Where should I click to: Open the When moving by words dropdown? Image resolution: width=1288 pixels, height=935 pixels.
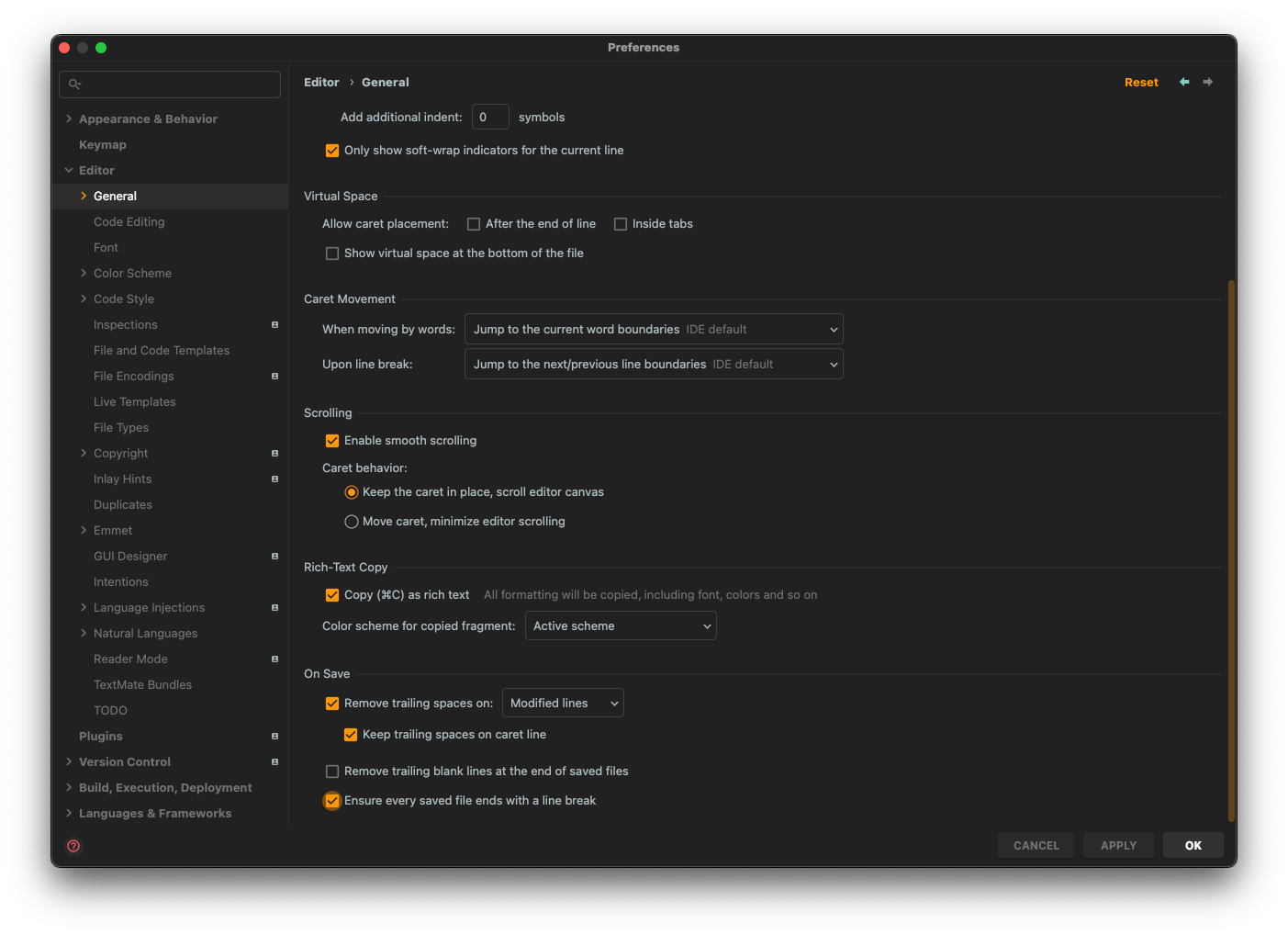click(653, 329)
